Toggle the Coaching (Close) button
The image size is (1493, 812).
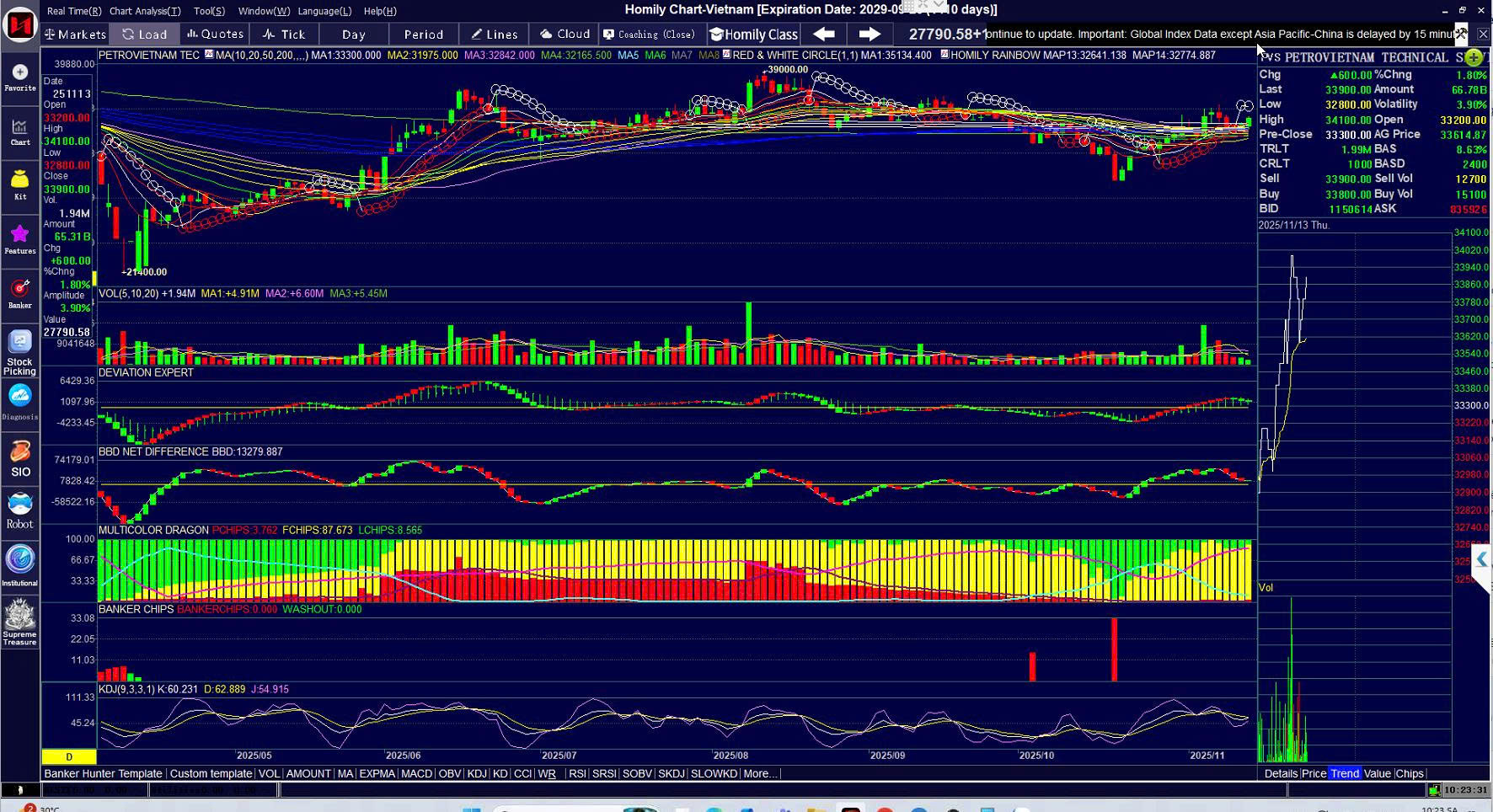tap(649, 35)
